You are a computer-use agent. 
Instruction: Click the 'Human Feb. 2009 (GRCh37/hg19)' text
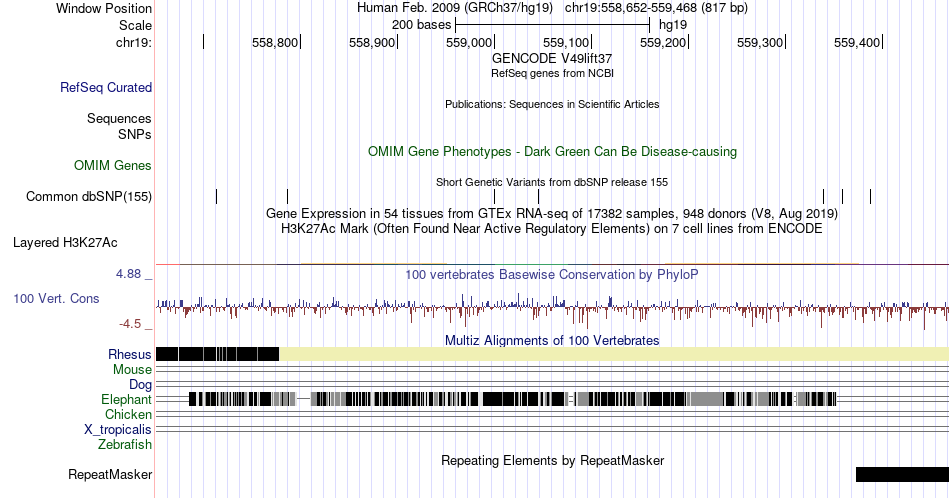tap(455, 8)
